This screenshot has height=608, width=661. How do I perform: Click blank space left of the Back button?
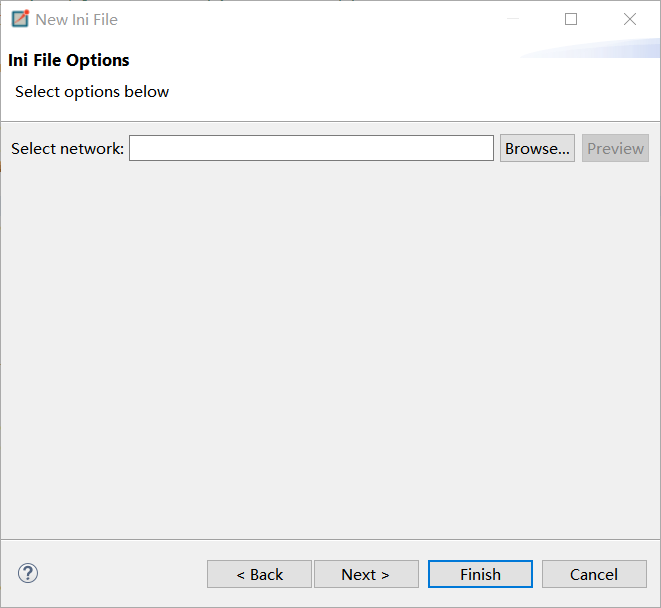[122, 573]
